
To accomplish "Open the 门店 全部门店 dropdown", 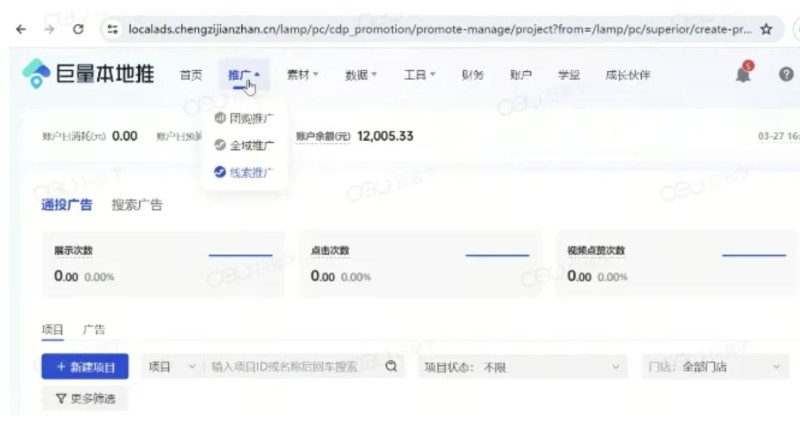I will click(715, 367).
